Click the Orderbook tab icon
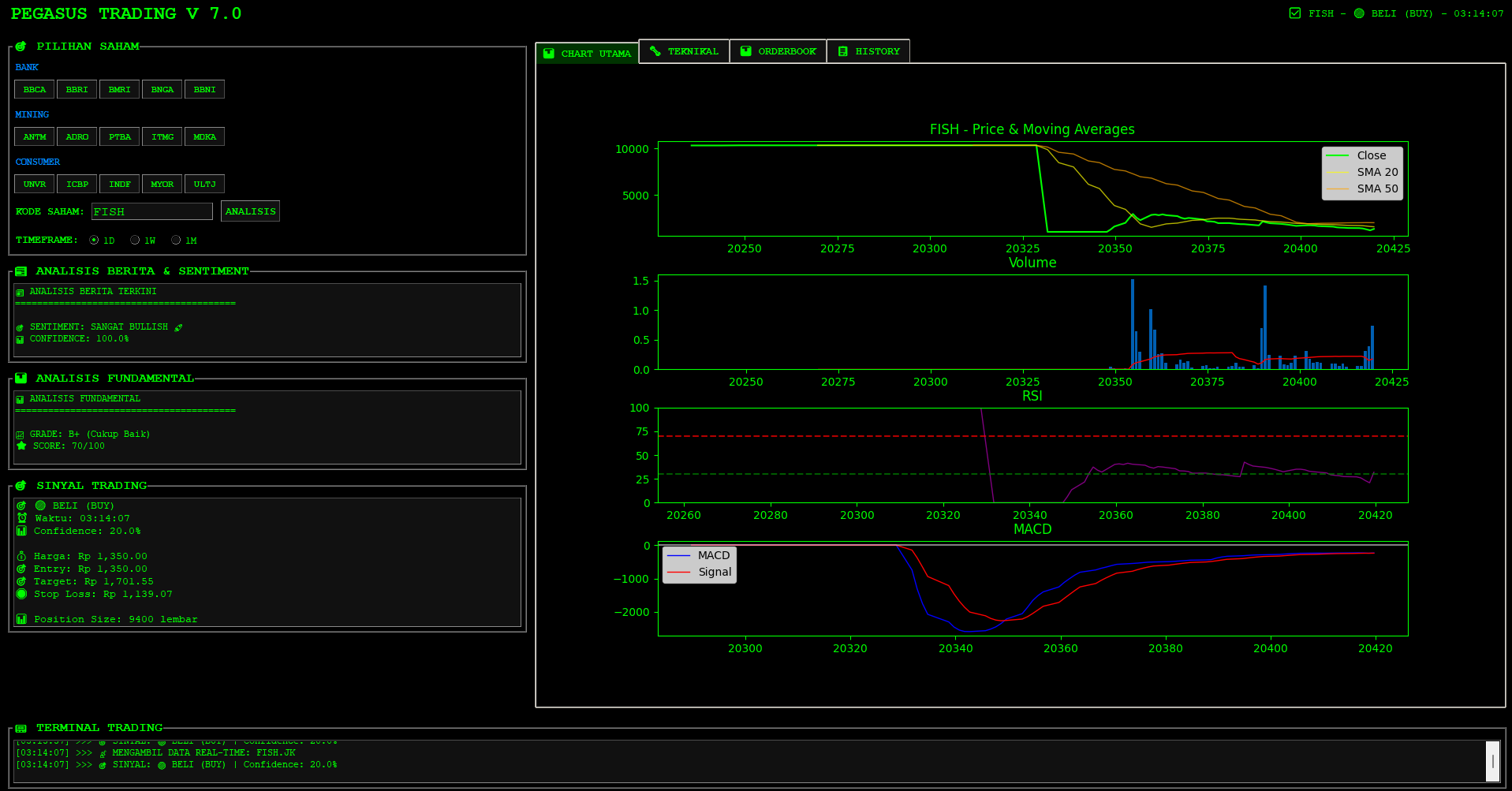The image size is (1512, 791). click(x=745, y=51)
